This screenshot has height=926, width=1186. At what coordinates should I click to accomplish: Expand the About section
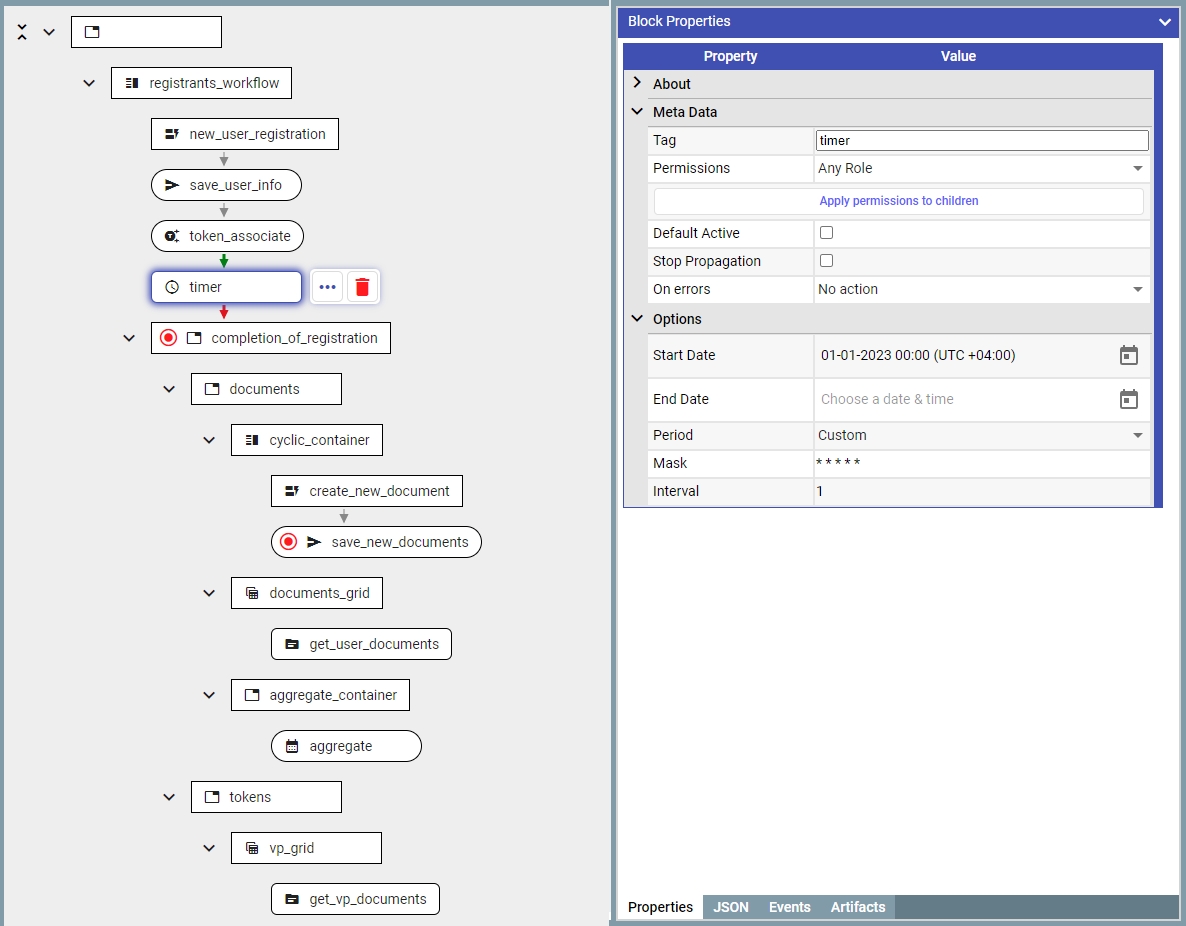638,84
